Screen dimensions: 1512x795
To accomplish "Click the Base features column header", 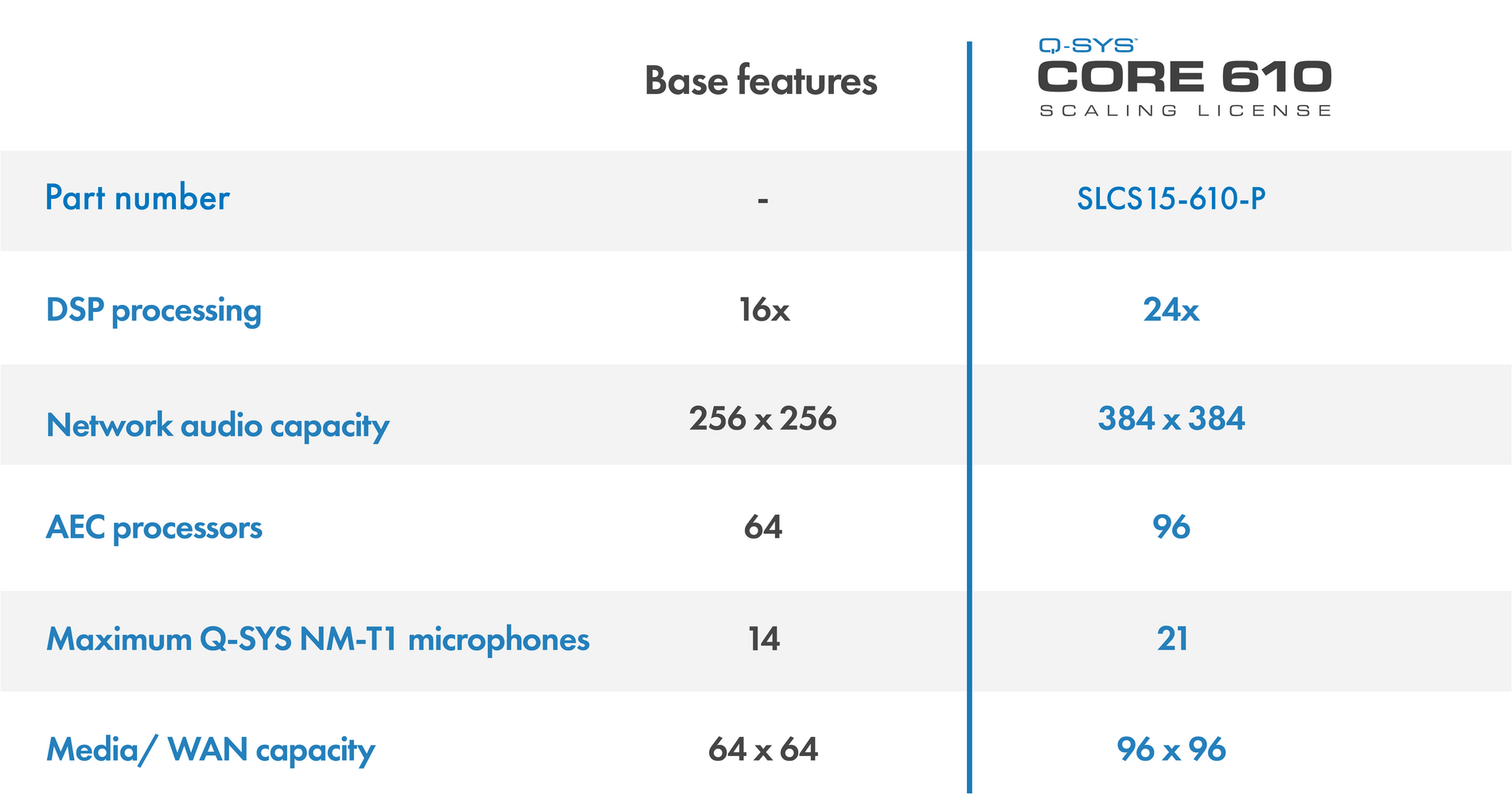I will pos(761,81).
